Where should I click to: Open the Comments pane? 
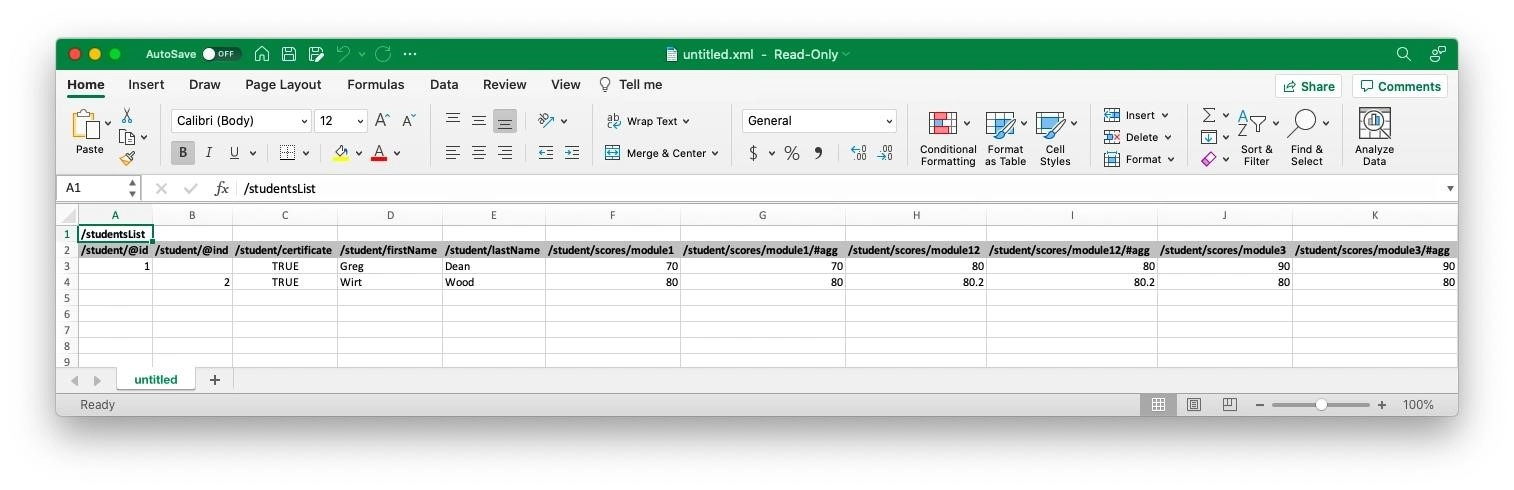1400,86
